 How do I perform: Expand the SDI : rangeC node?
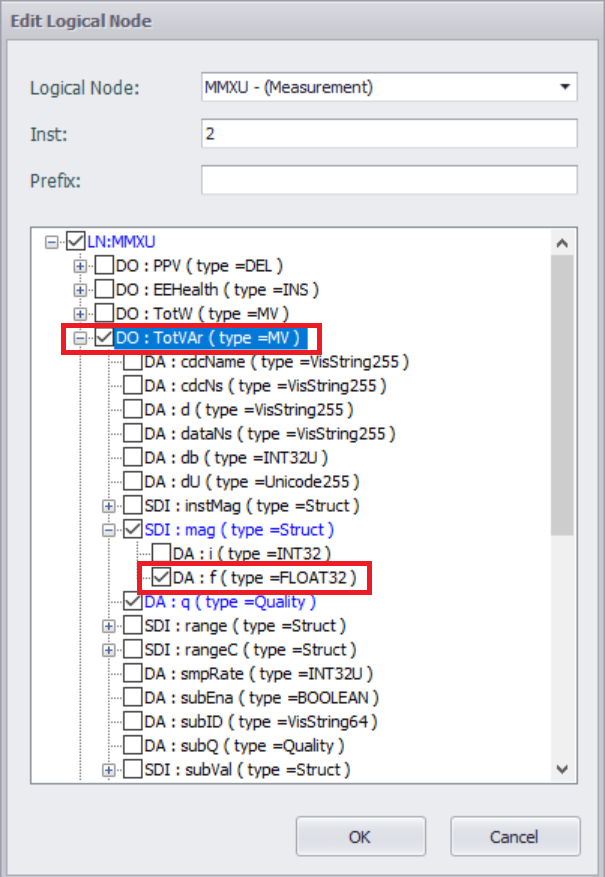109,650
